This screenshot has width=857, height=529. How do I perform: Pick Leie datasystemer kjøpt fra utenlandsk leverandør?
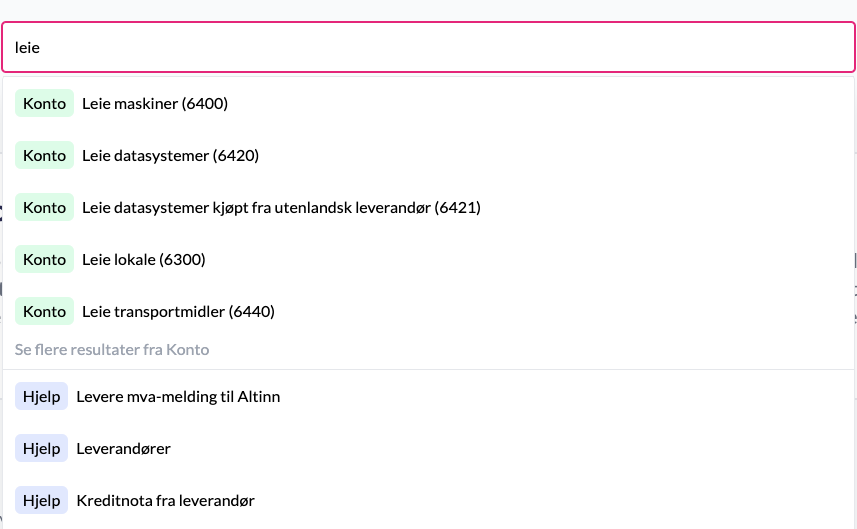point(281,208)
